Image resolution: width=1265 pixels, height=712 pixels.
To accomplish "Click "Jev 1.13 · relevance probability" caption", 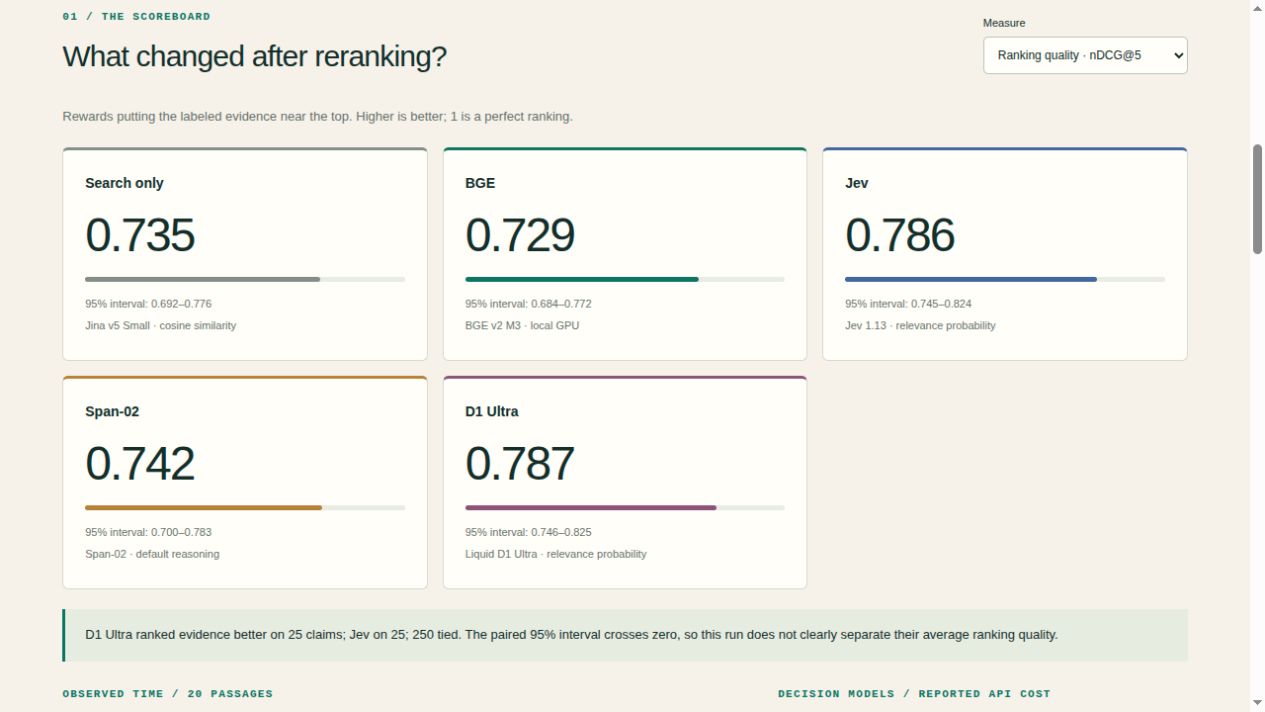I will pyautogui.click(x=920, y=326).
